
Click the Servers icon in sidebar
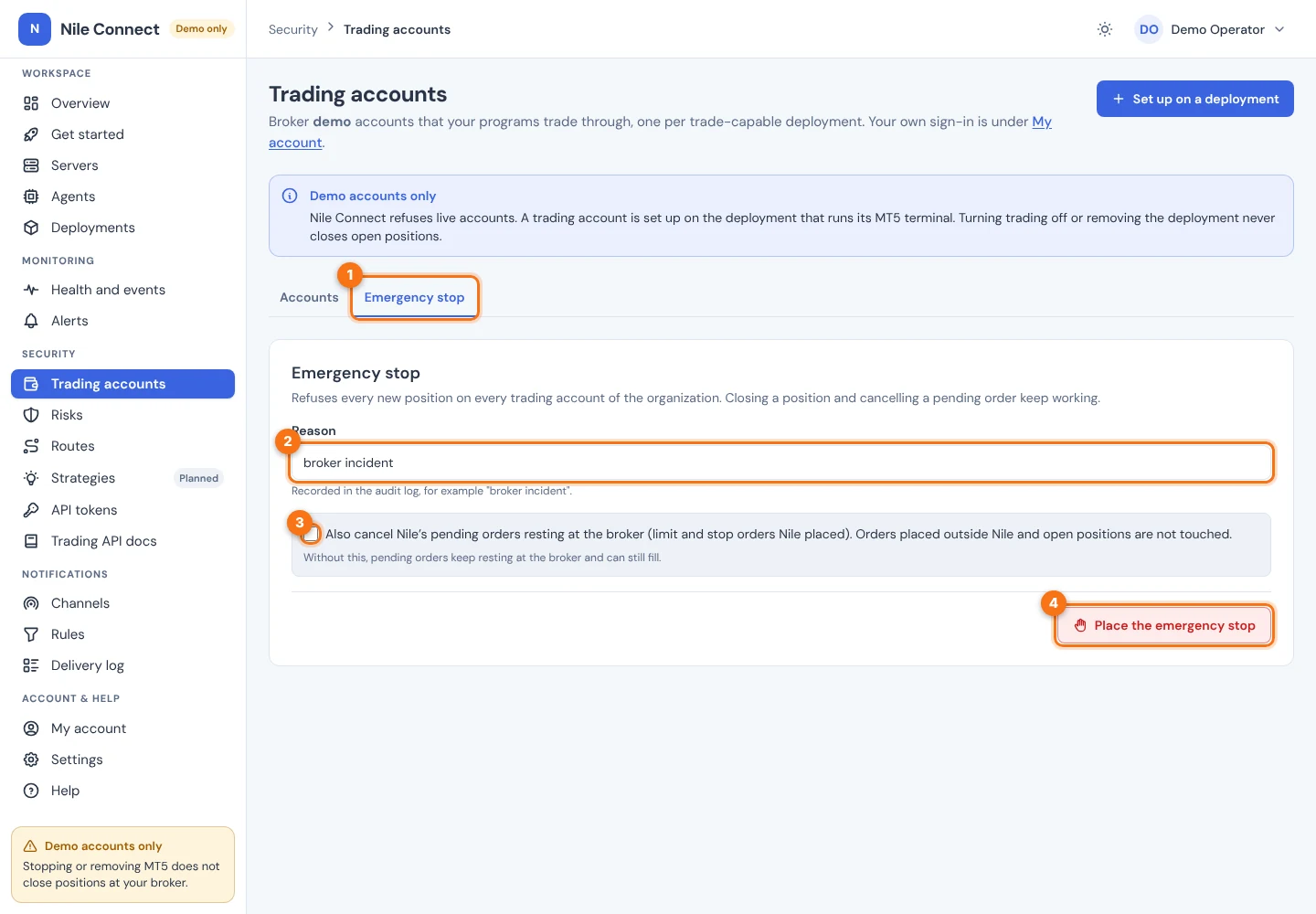click(31, 165)
